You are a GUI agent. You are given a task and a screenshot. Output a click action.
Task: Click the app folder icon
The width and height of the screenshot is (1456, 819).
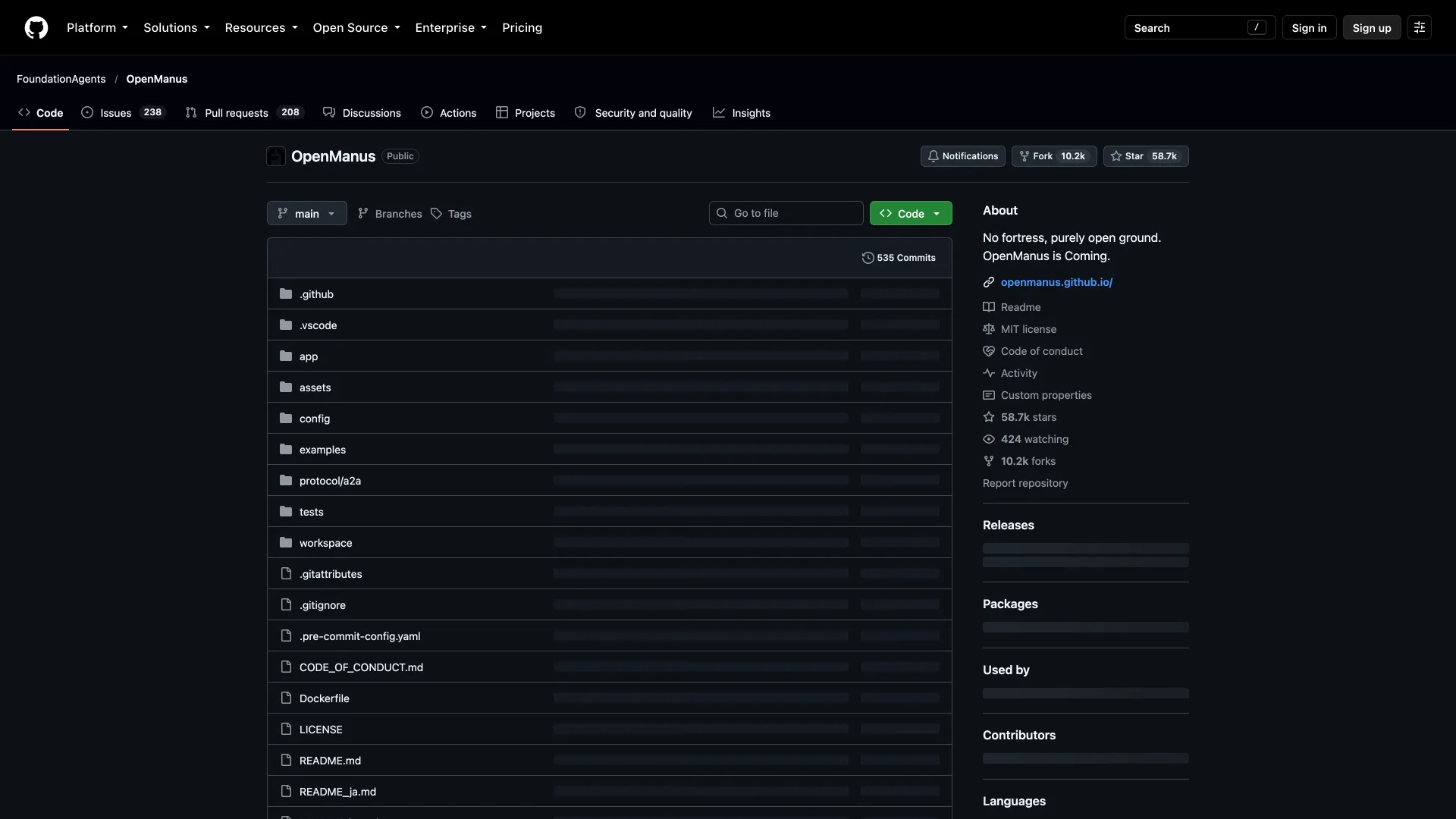(286, 356)
